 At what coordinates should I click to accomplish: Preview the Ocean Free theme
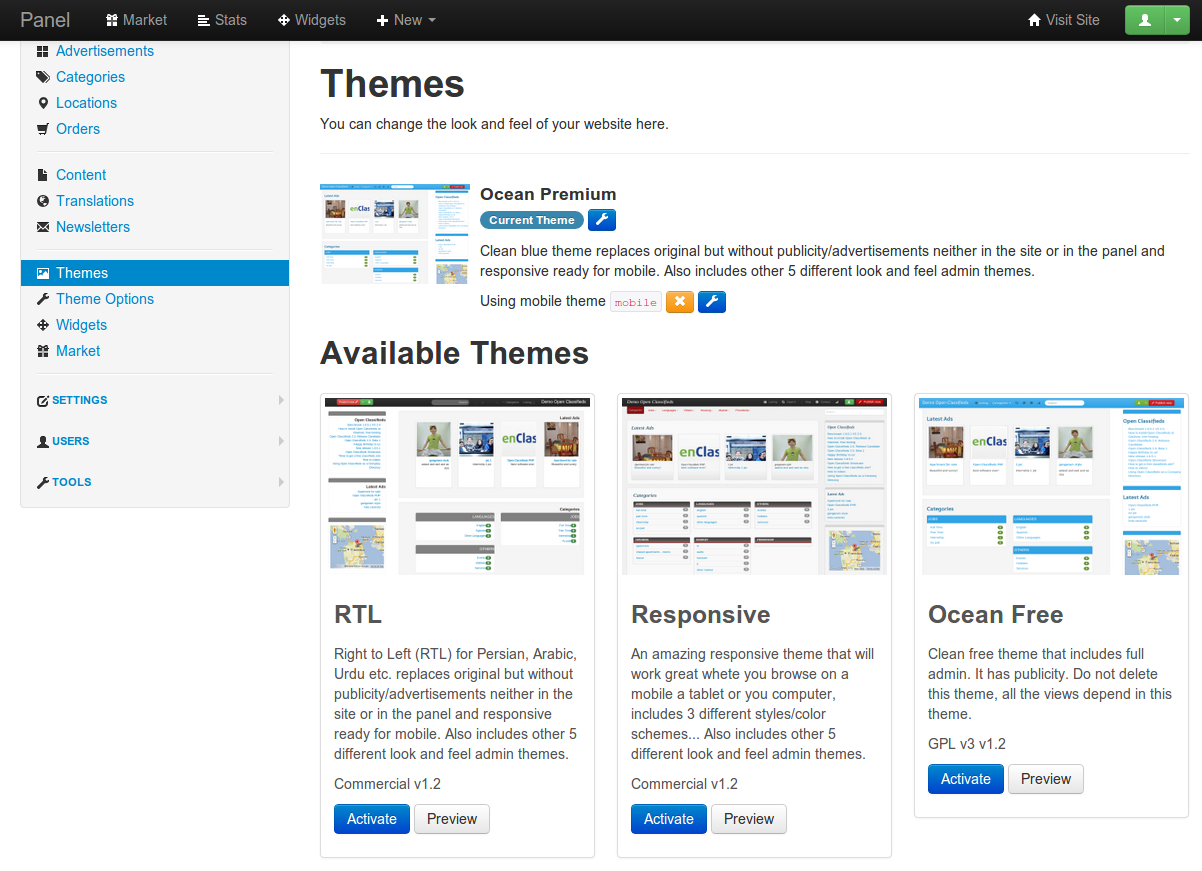click(1045, 779)
